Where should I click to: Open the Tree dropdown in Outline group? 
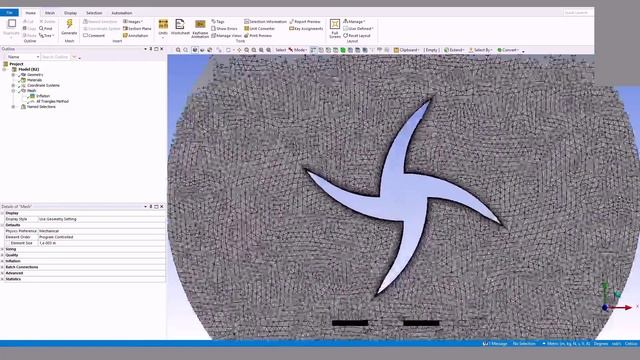[x=47, y=36]
